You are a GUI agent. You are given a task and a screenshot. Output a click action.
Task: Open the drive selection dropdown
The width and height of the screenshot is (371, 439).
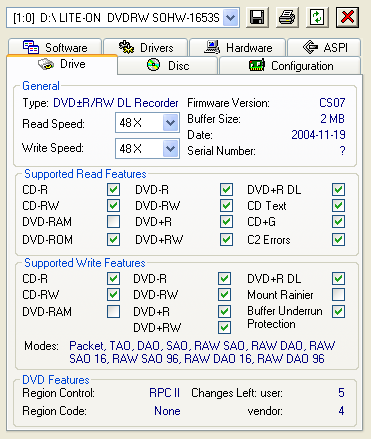230,18
